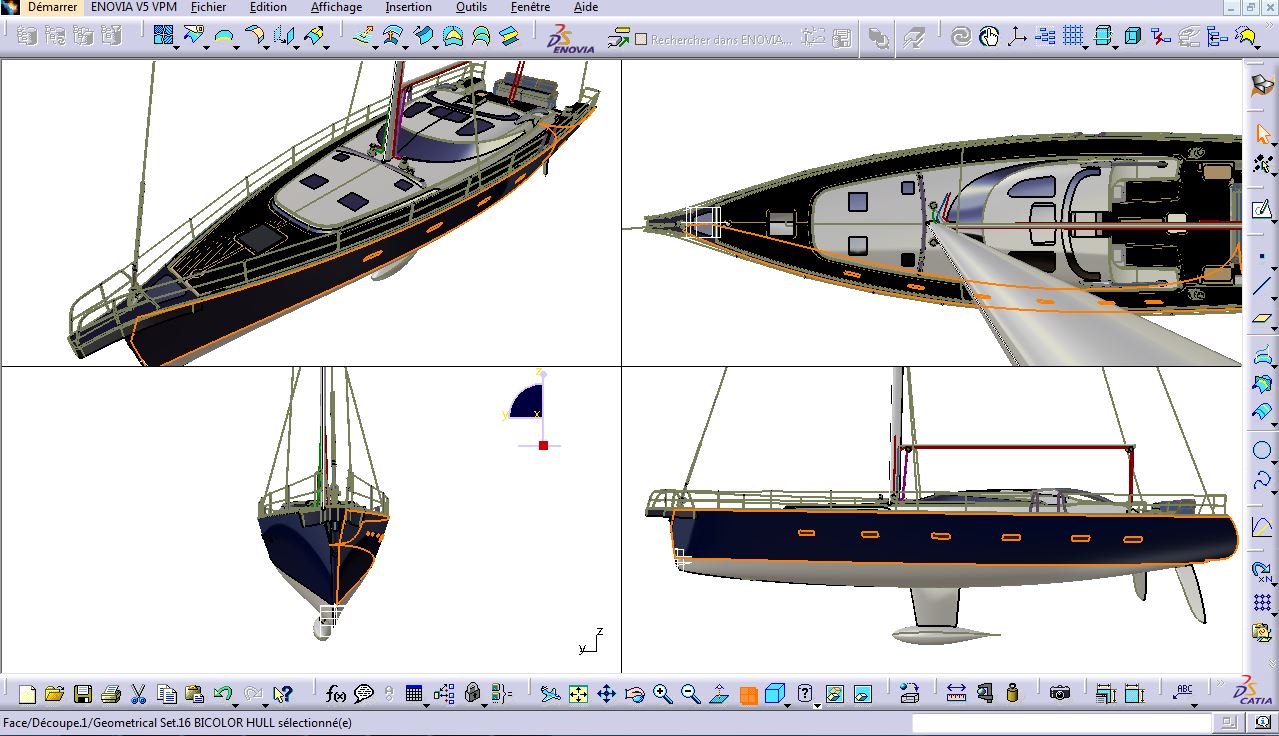Screen dimensions: 1279x736
Task: Click the What's This help icon
Action: [x=283, y=693]
